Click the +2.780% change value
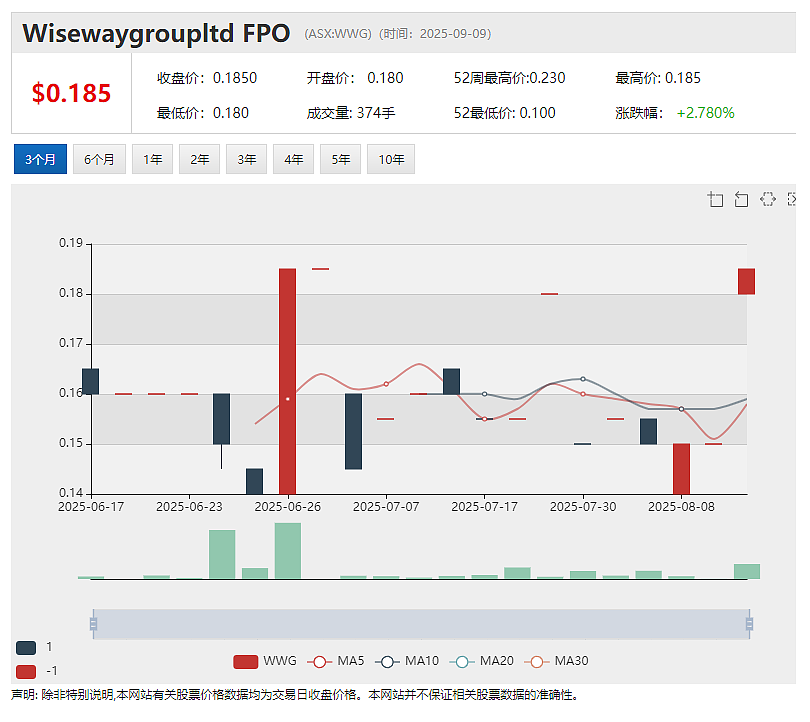Viewport: 810px width, 722px height. tap(706, 113)
